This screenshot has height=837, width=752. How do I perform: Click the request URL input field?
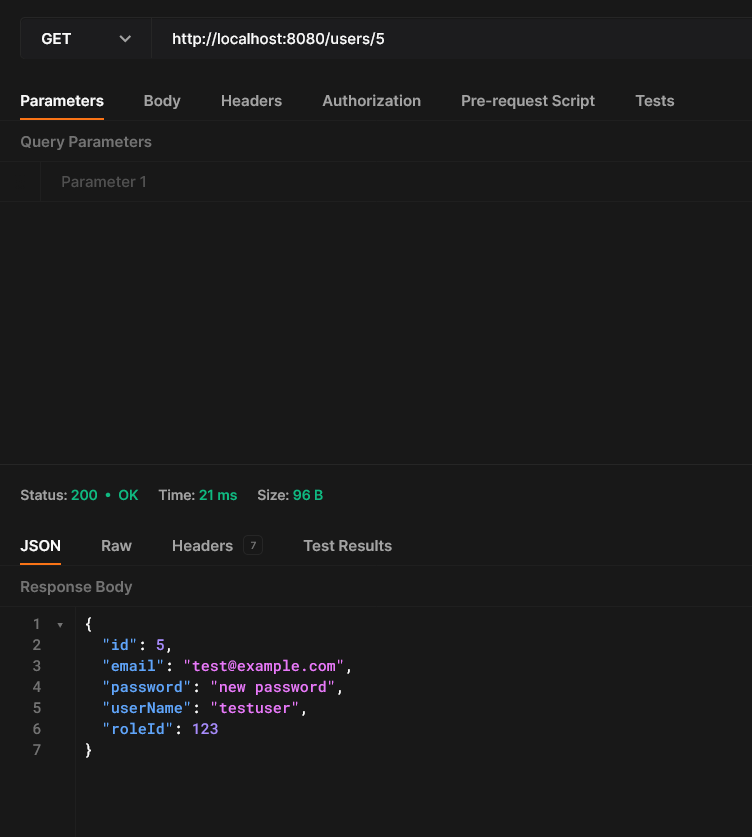[450, 39]
